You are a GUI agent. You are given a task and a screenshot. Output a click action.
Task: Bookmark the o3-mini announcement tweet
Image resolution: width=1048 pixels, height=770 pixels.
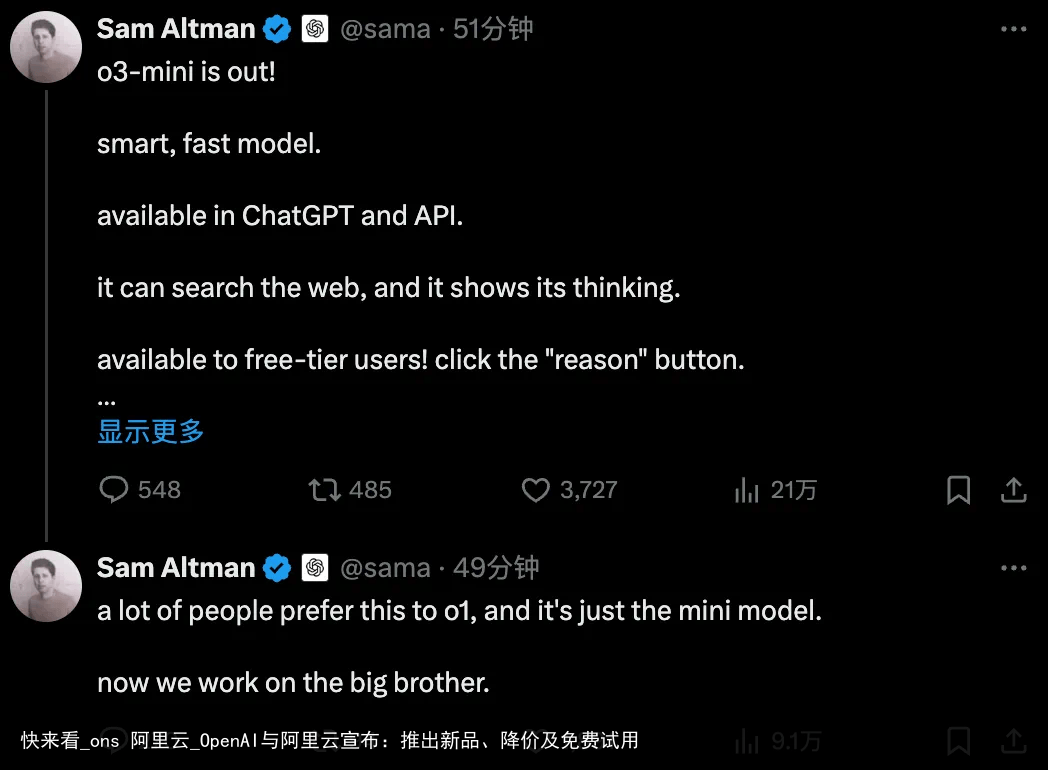[958, 490]
